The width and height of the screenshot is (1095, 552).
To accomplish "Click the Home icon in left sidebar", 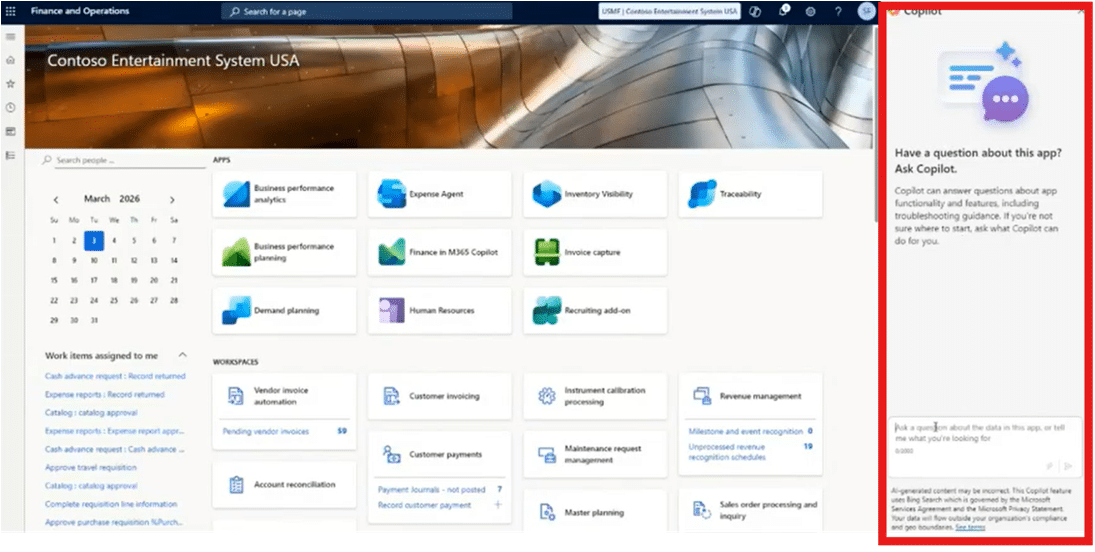I will [x=11, y=60].
